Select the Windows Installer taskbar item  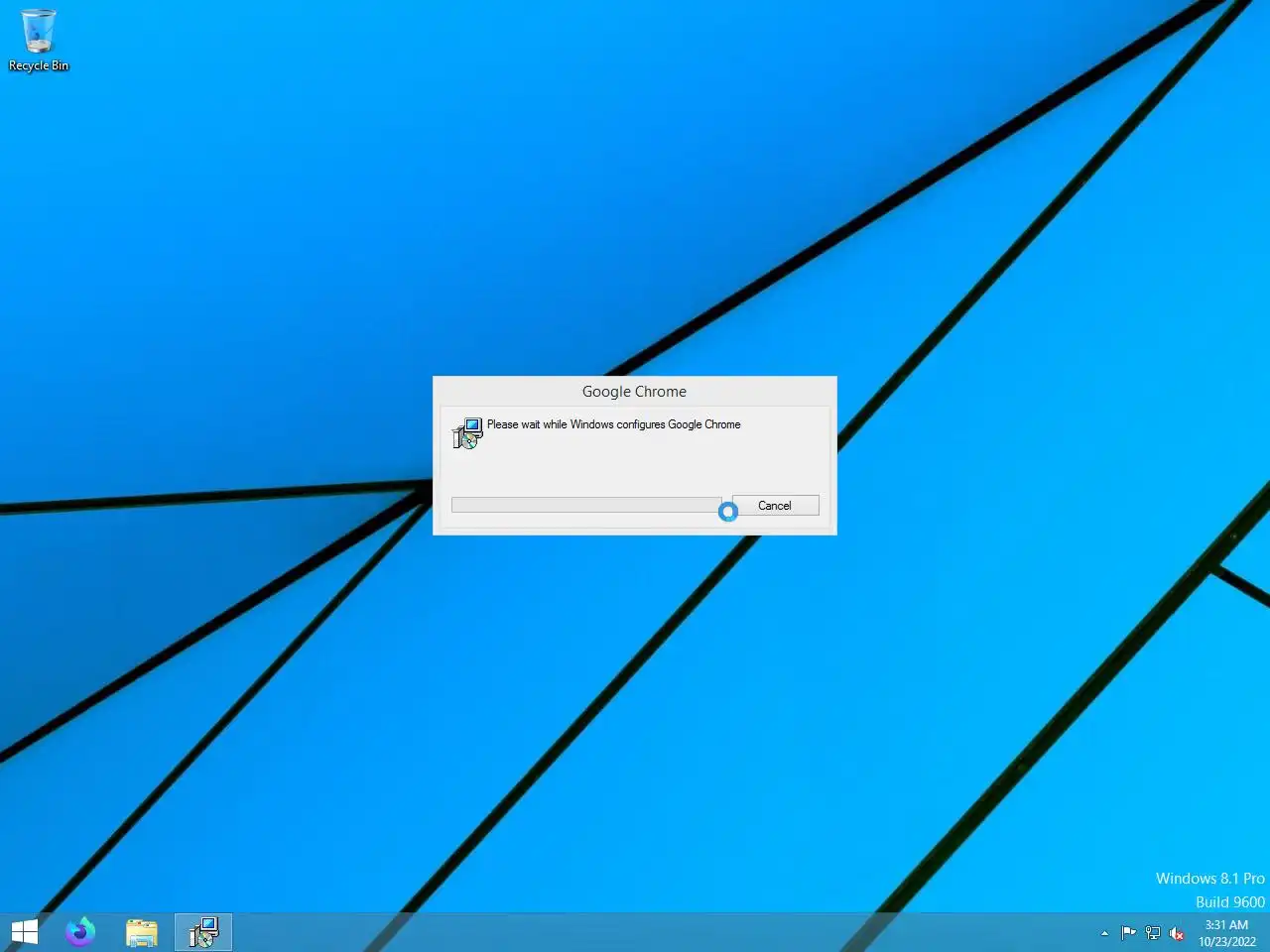[203, 932]
